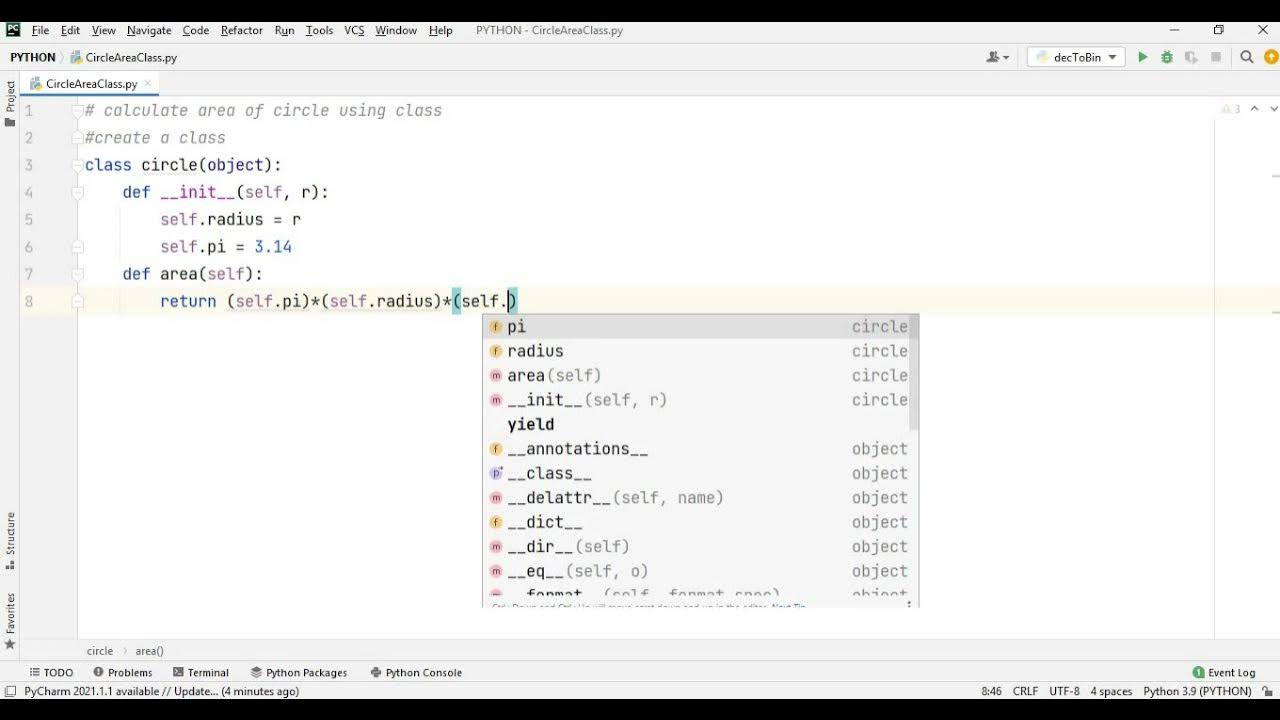Open the Terminal tool window
1280x720 pixels.
(x=201, y=673)
